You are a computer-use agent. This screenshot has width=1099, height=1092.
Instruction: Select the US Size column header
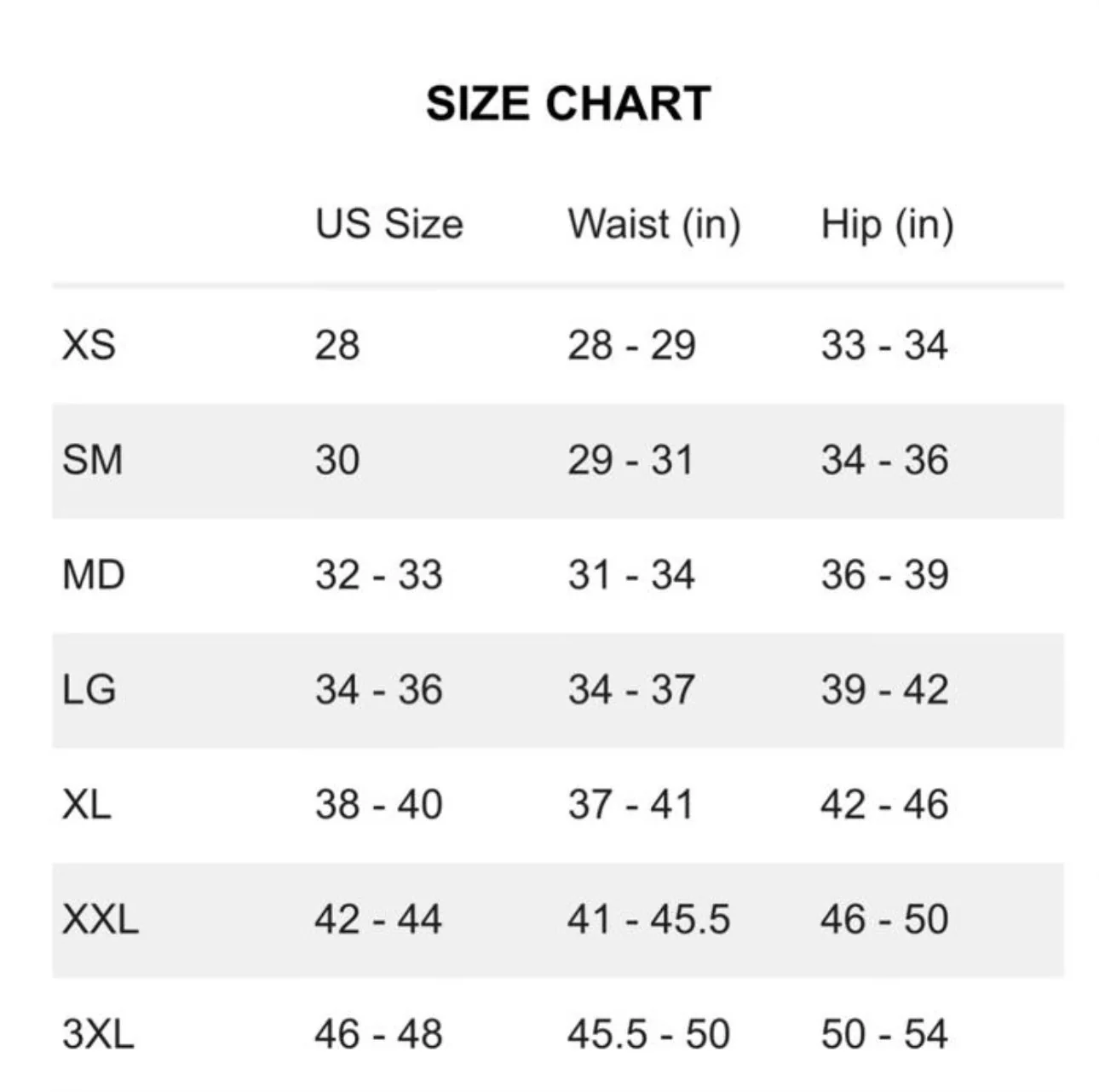(389, 225)
